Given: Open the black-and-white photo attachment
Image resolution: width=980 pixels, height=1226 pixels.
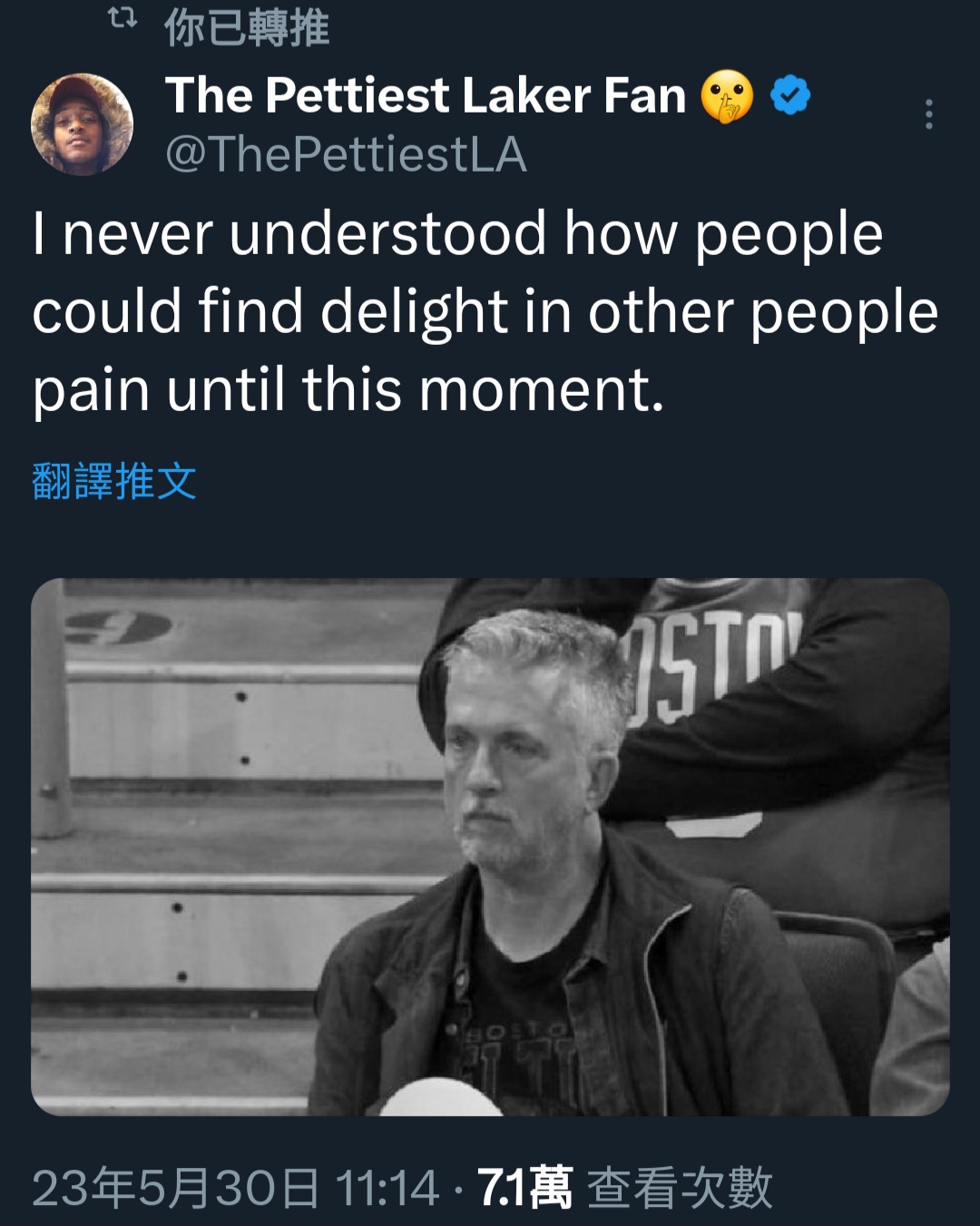Looking at the screenshot, I should (490, 847).
